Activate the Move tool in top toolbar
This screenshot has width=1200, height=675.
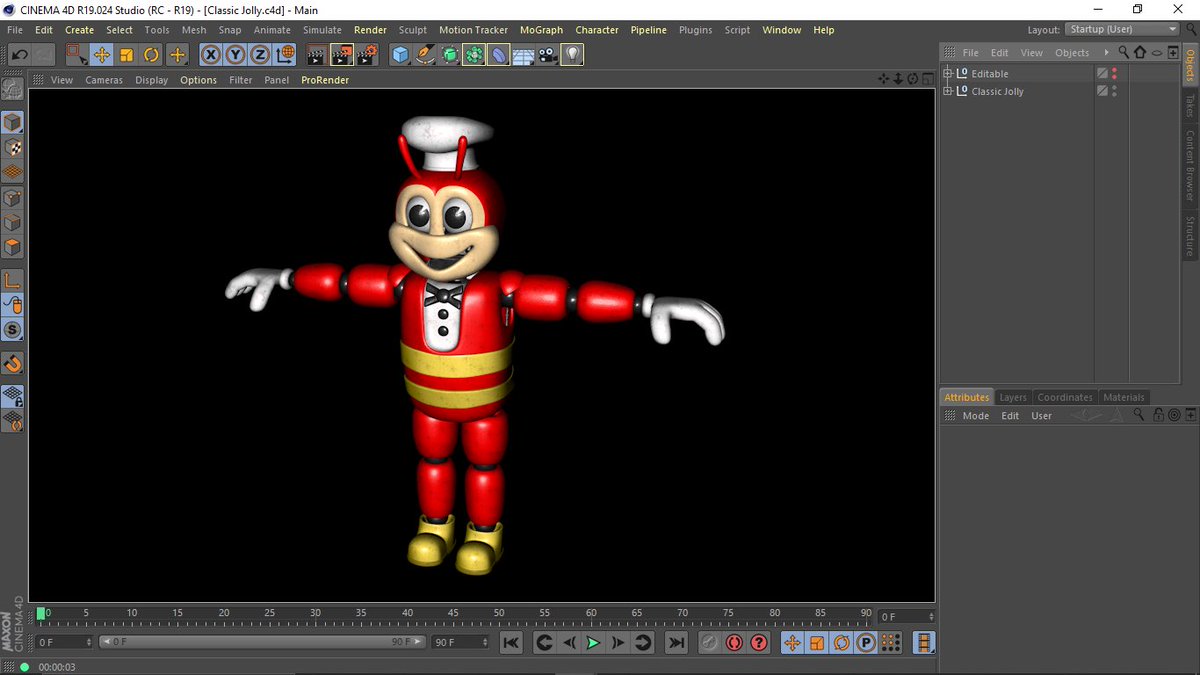[x=102, y=55]
